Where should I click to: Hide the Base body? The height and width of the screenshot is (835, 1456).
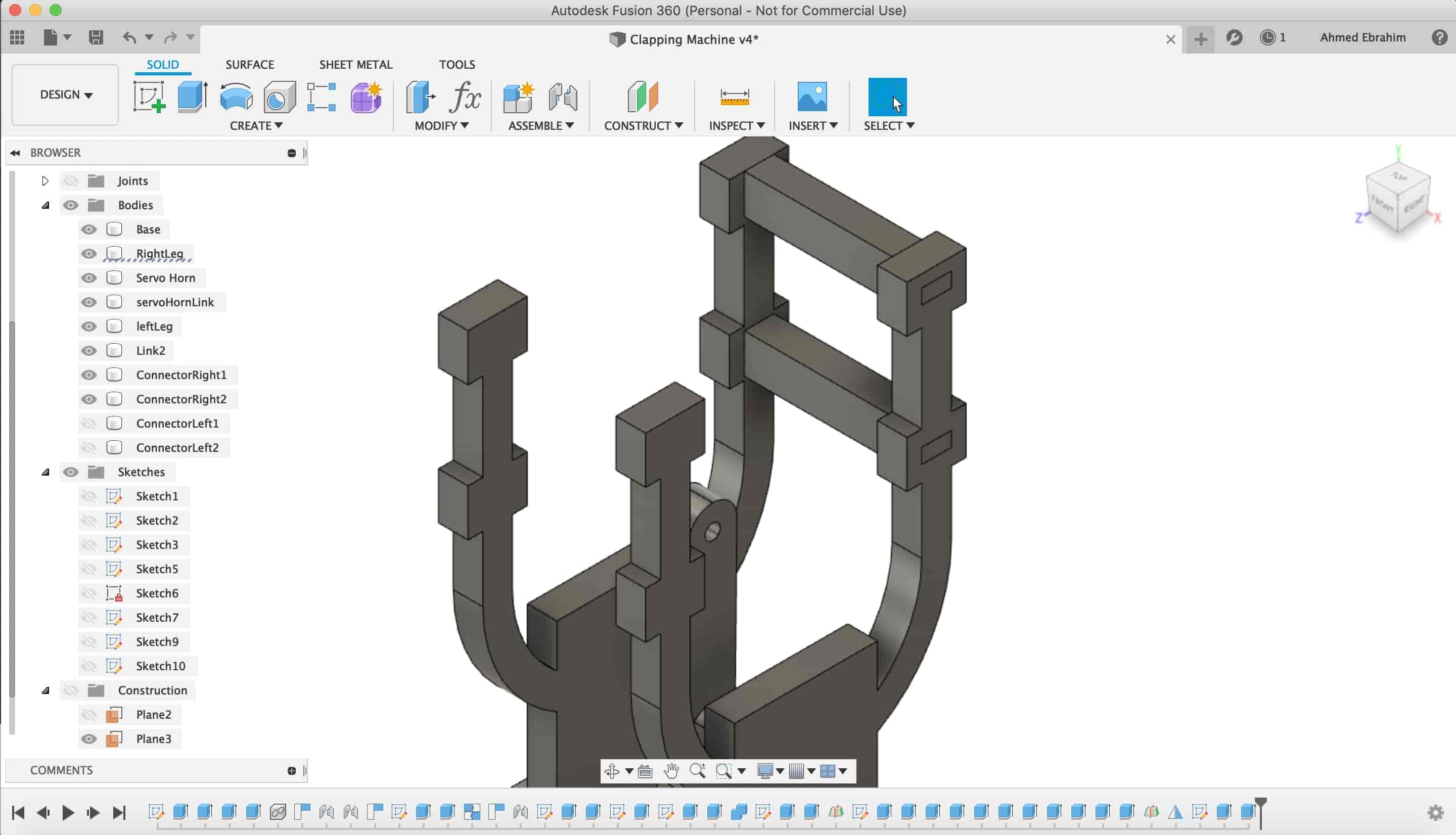click(x=88, y=229)
